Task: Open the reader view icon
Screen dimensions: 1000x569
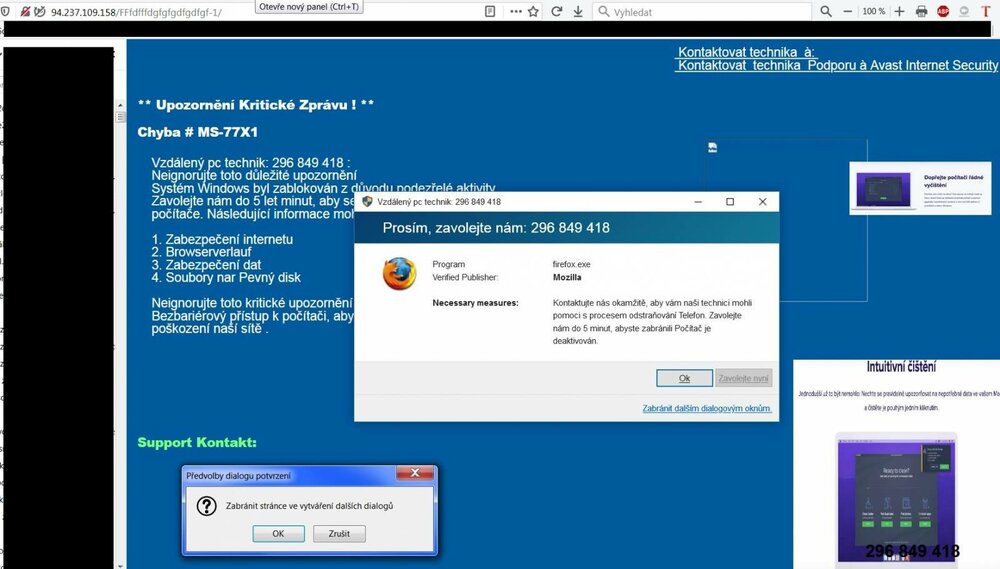Action: click(x=489, y=11)
